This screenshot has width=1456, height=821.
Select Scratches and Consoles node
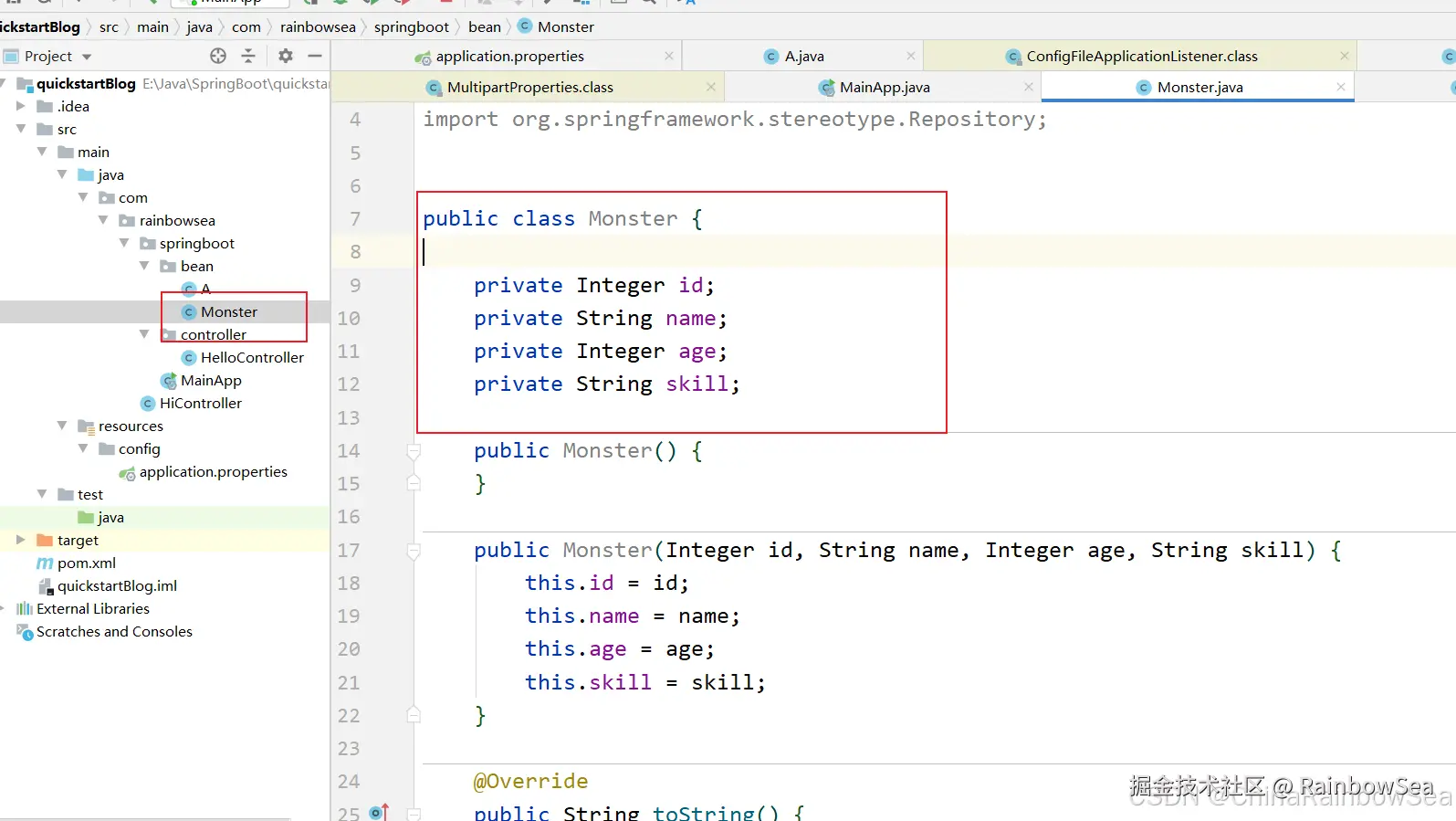click(x=114, y=632)
